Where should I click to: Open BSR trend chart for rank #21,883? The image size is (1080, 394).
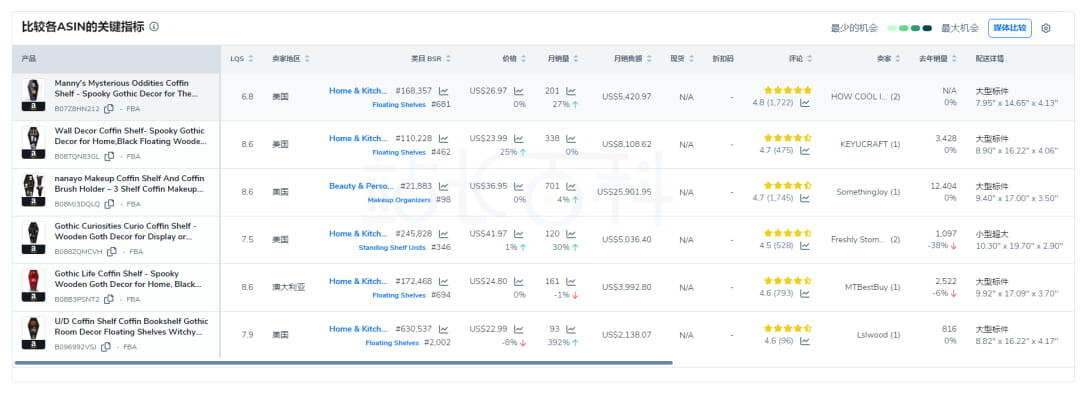pyautogui.click(x=444, y=186)
